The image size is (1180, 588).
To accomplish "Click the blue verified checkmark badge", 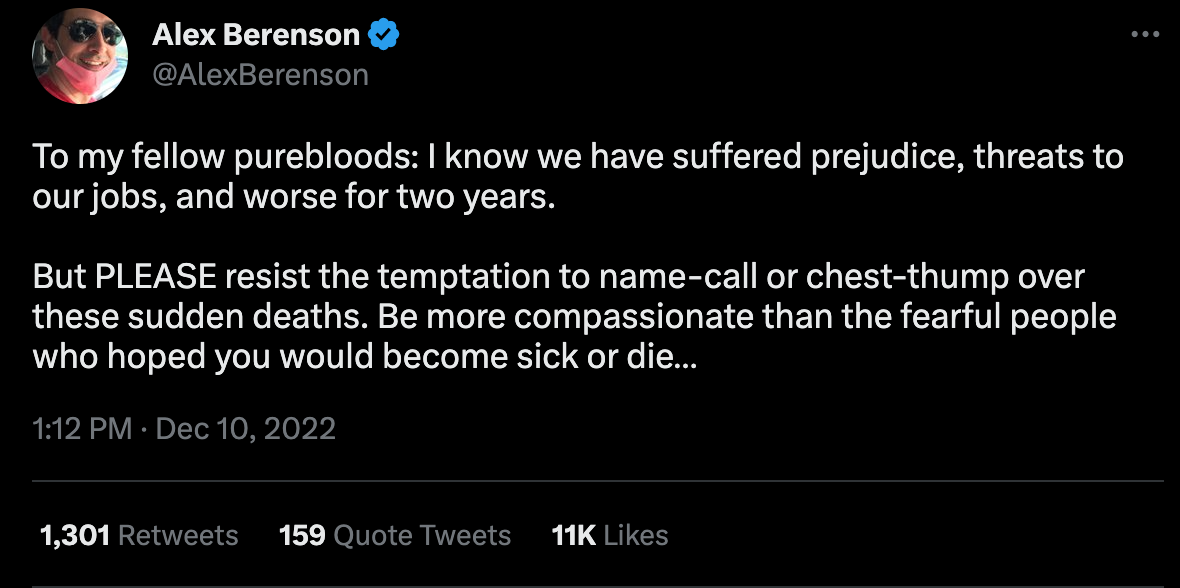I will [x=385, y=35].
